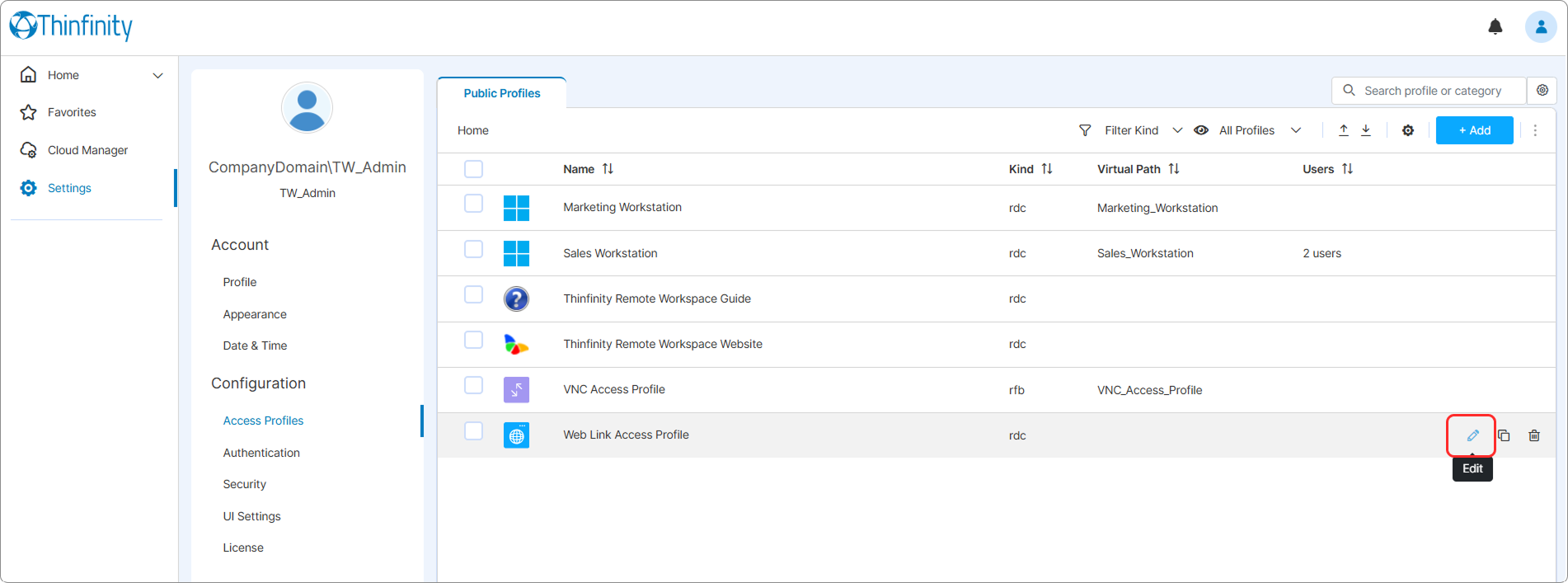1568x583 pixels.
Task: Click the Sales Workstation name
Action: 610,253
